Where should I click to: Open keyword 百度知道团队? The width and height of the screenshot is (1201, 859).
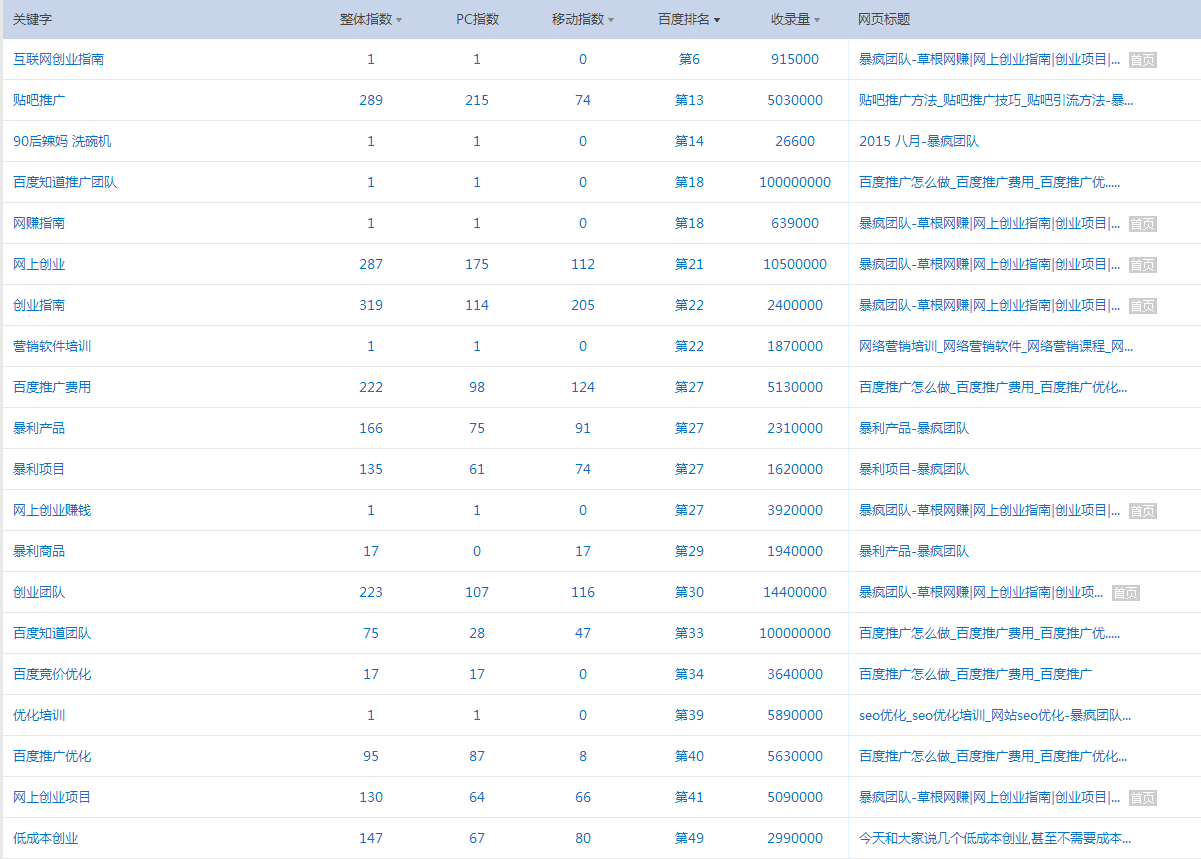[x=52, y=633]
